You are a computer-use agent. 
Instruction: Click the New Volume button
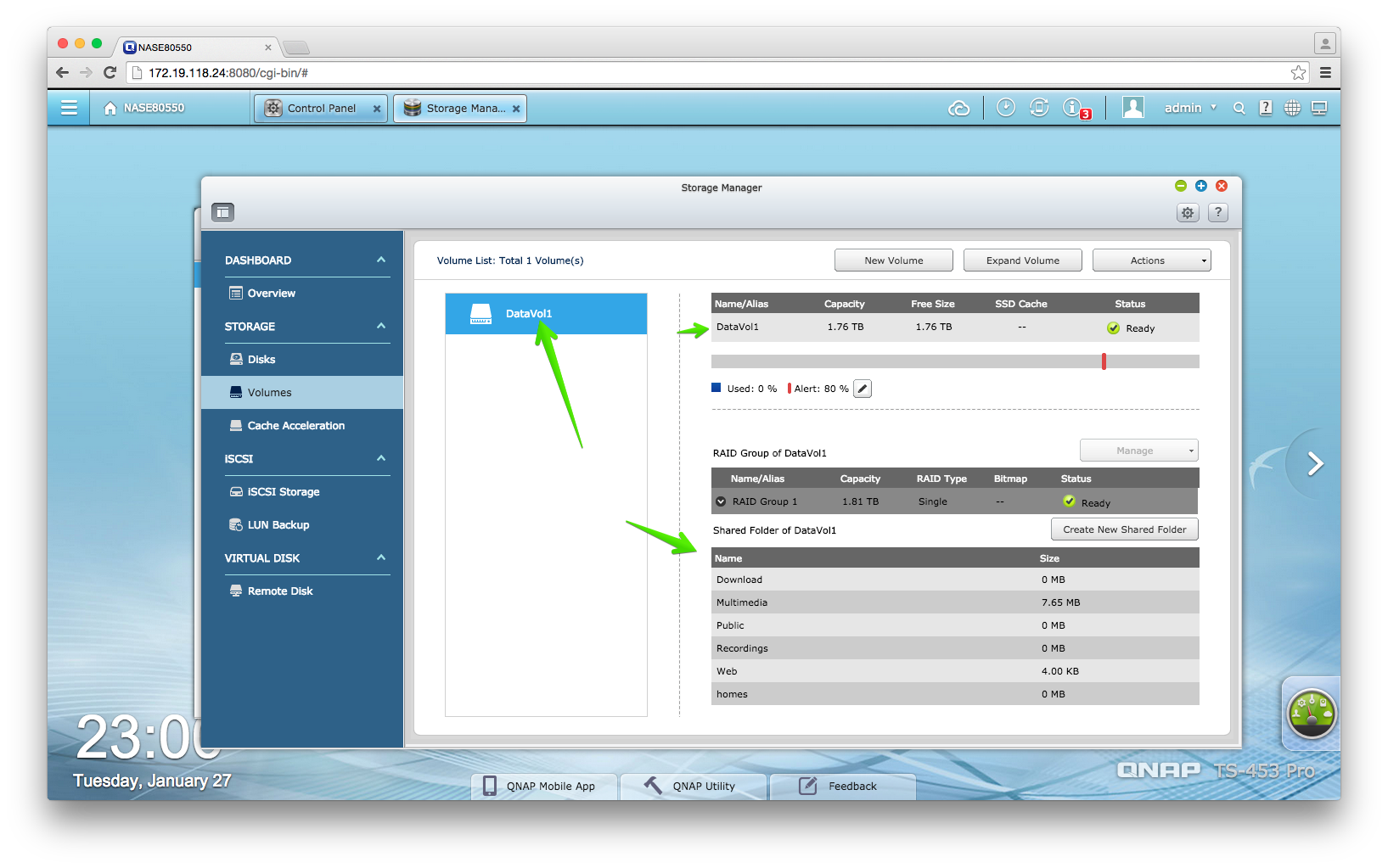point(893,260)
